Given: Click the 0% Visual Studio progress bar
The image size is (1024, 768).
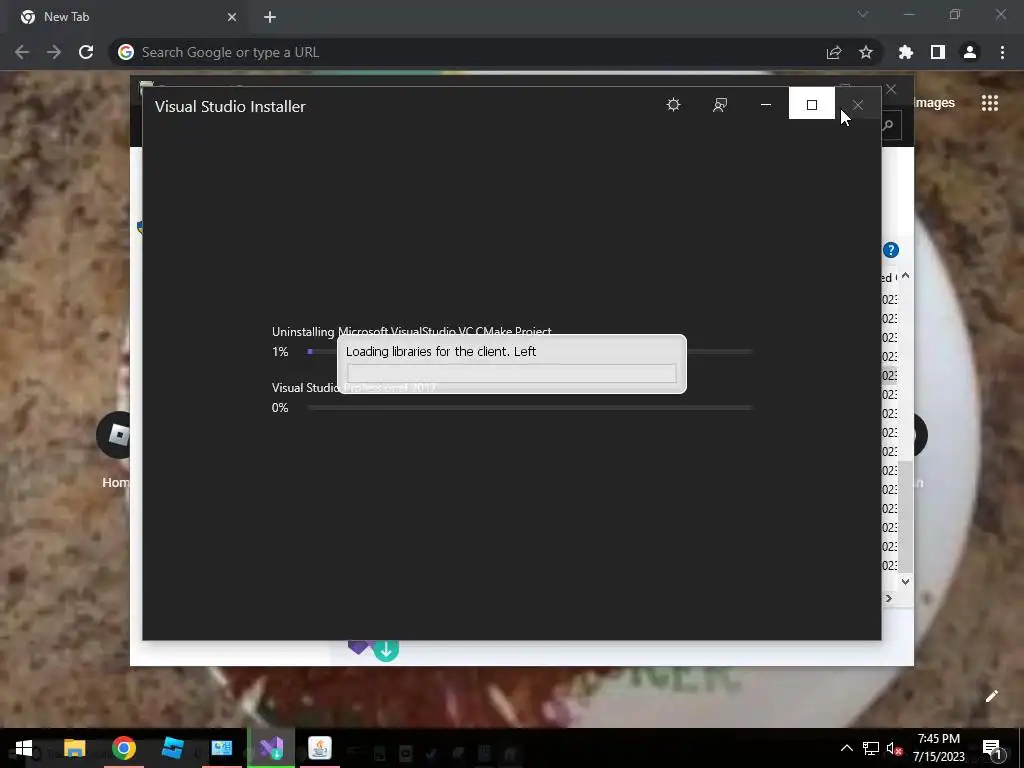Looking at the screenshot, I should point(530,408).
